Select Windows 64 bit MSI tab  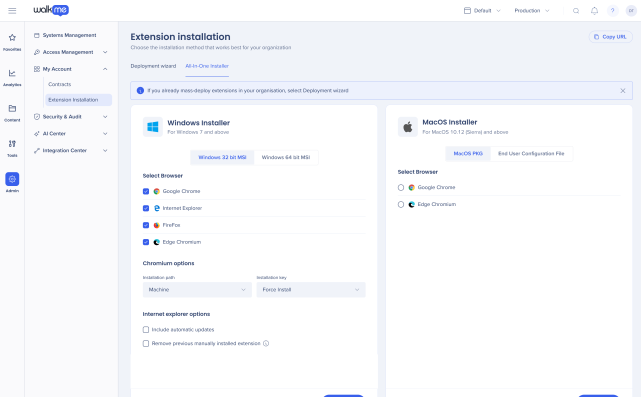tap(286, 157)
